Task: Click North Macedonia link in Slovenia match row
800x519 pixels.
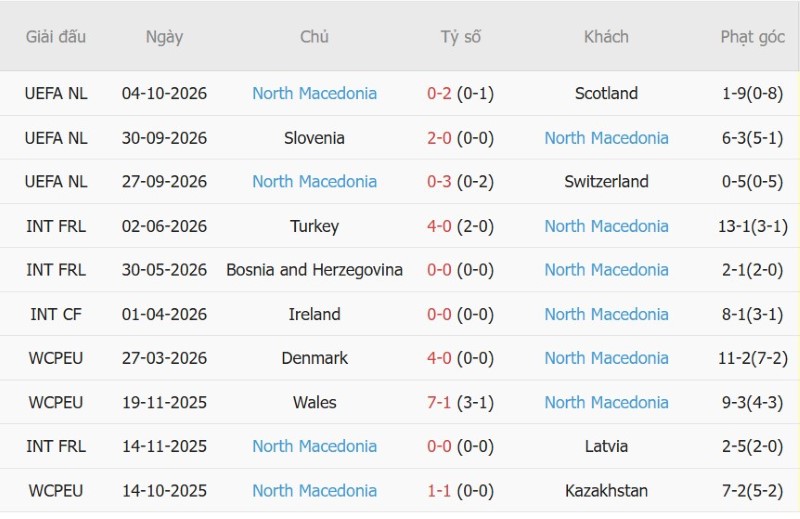Action: point(606,138)
